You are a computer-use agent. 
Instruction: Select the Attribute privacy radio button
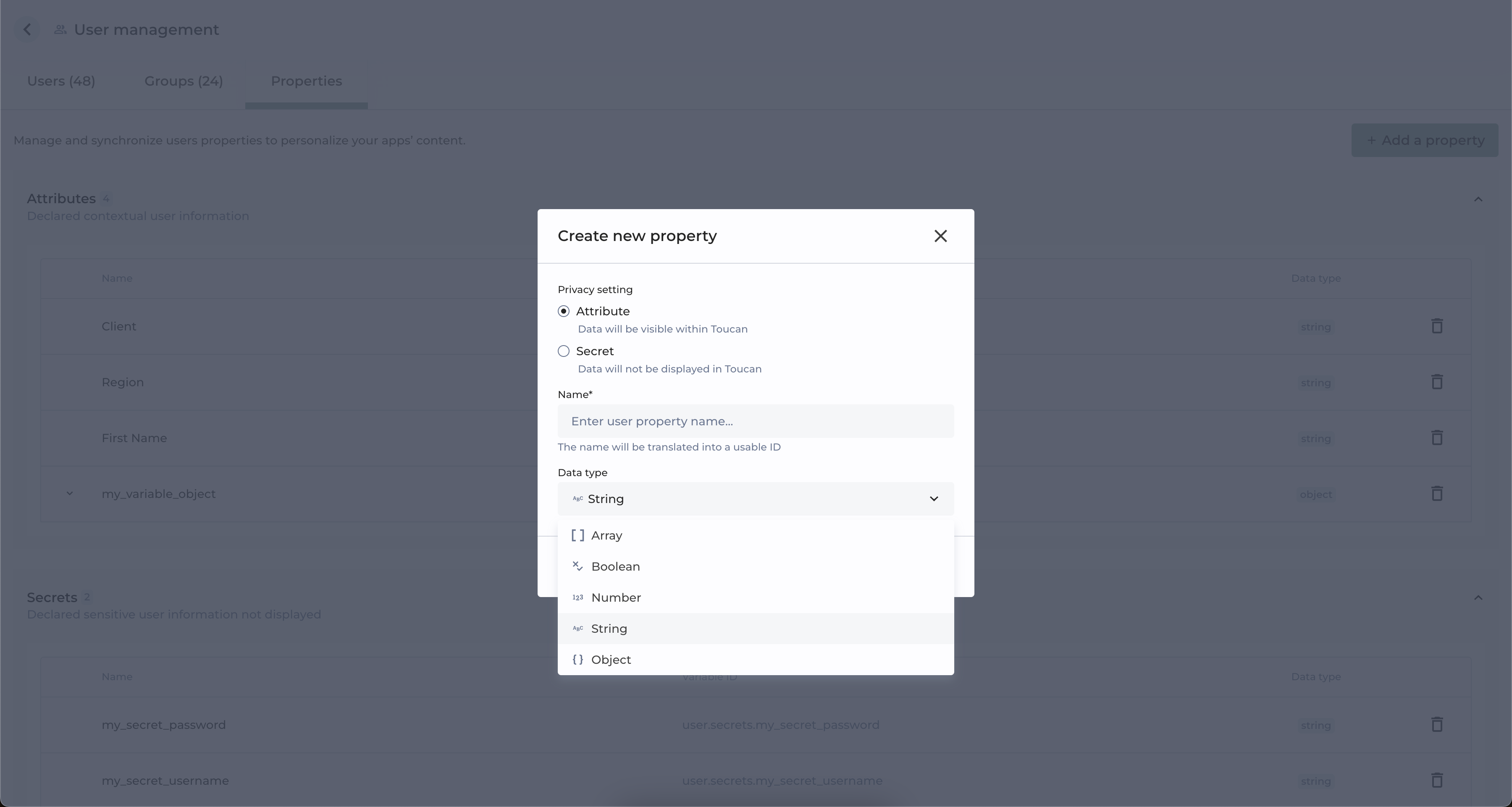tap(564, 311)
